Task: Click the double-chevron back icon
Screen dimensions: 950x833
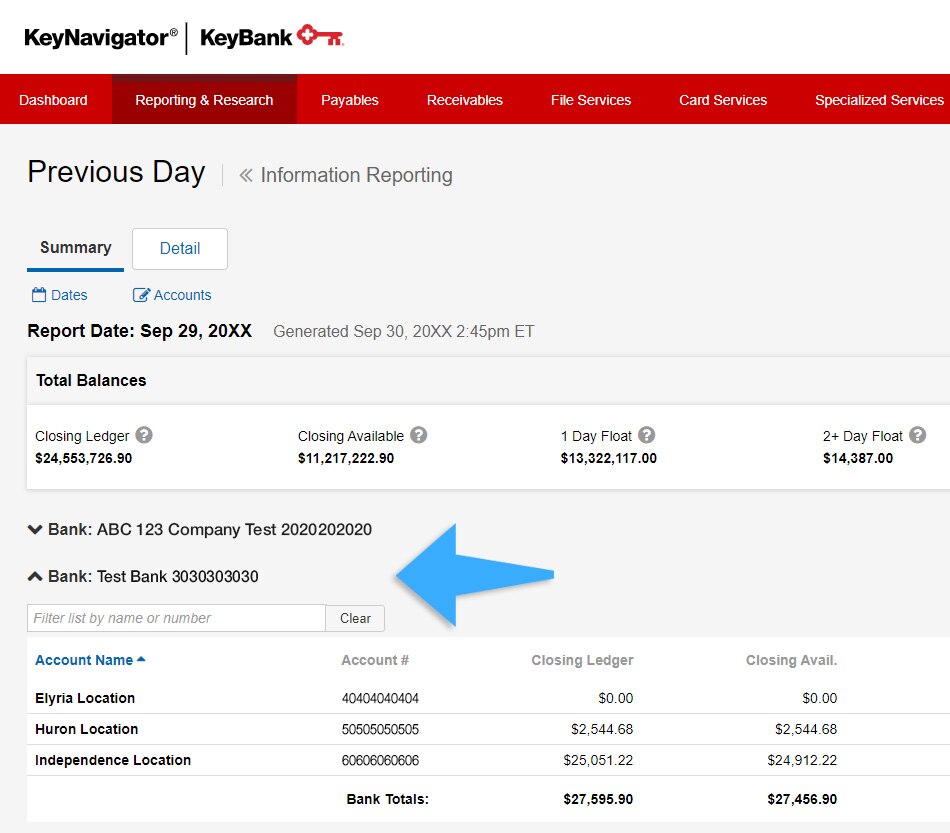Action: click(246, 176)
